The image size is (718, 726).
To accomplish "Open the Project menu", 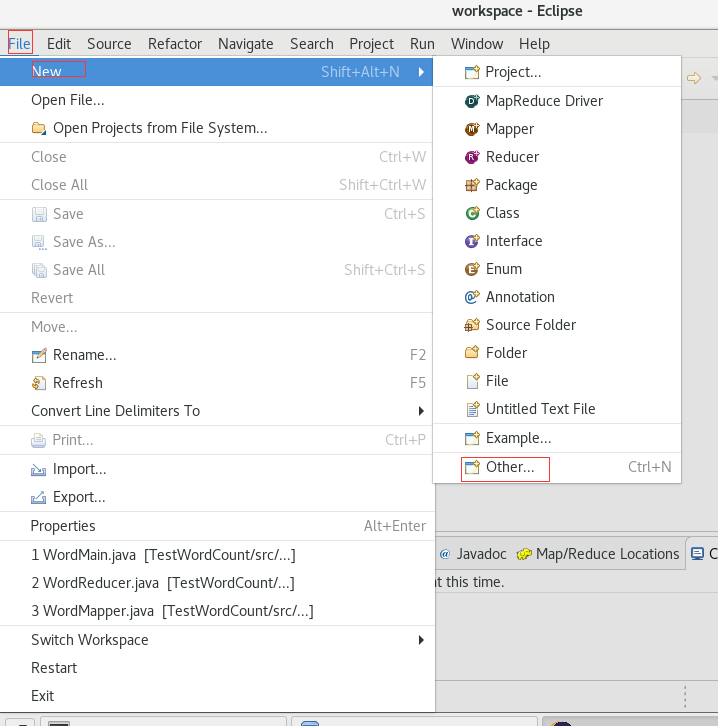I will (372, 44).
